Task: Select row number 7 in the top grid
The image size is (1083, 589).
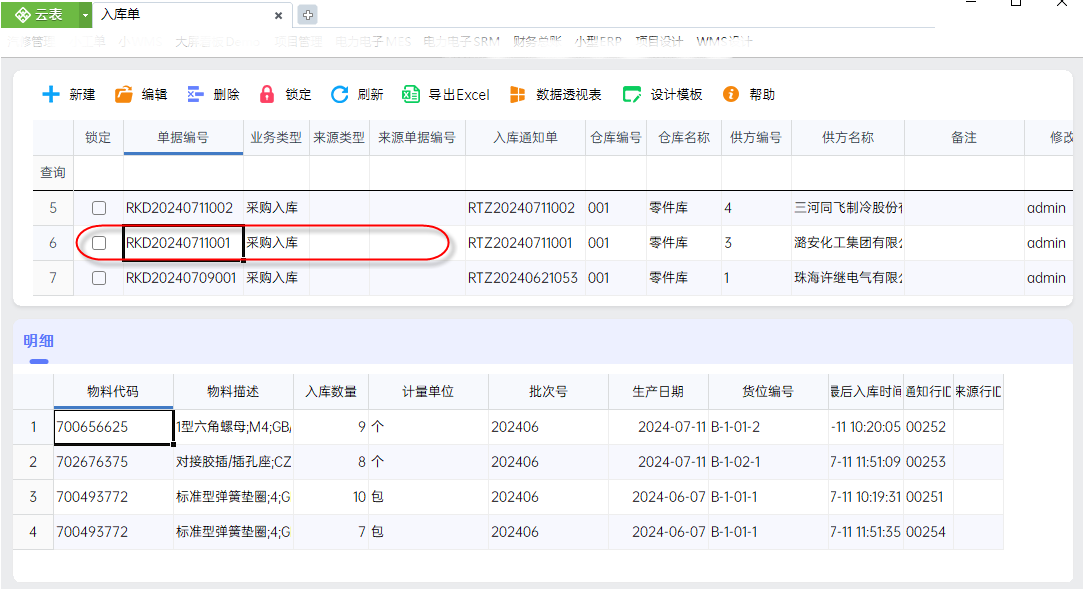Action: (53, 278)
